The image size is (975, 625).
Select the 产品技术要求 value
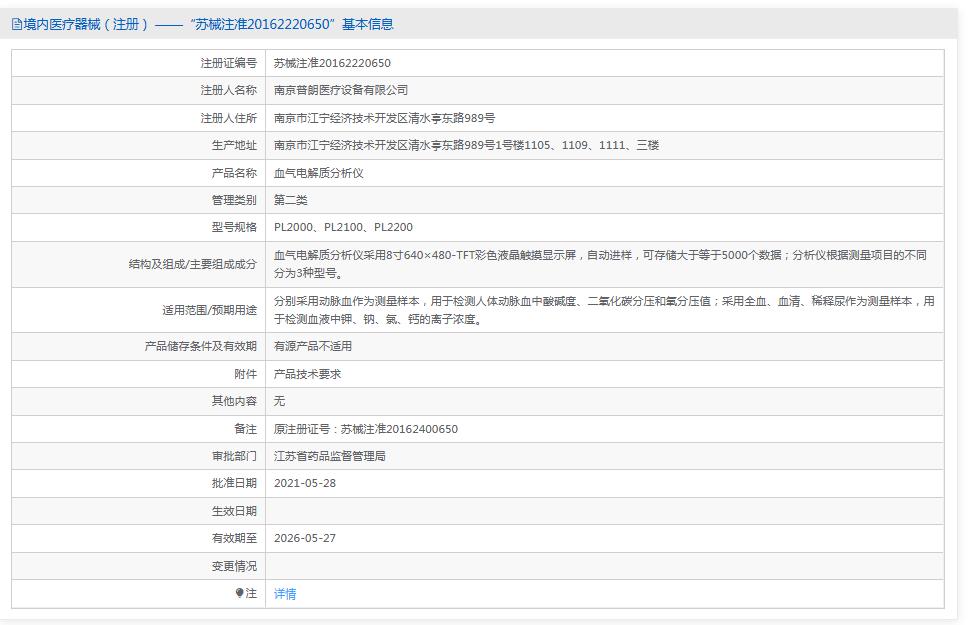[307, 374]
